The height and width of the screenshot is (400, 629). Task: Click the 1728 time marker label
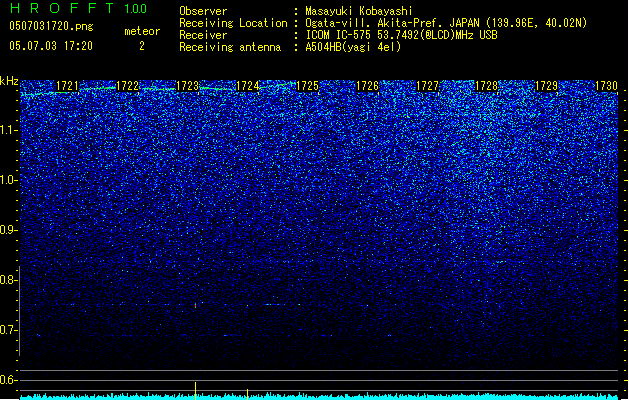pos(487,86)
